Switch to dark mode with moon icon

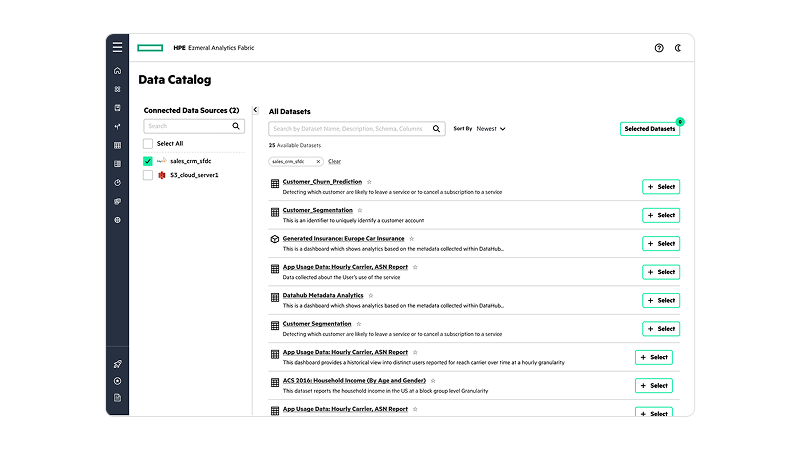(678, 48)
